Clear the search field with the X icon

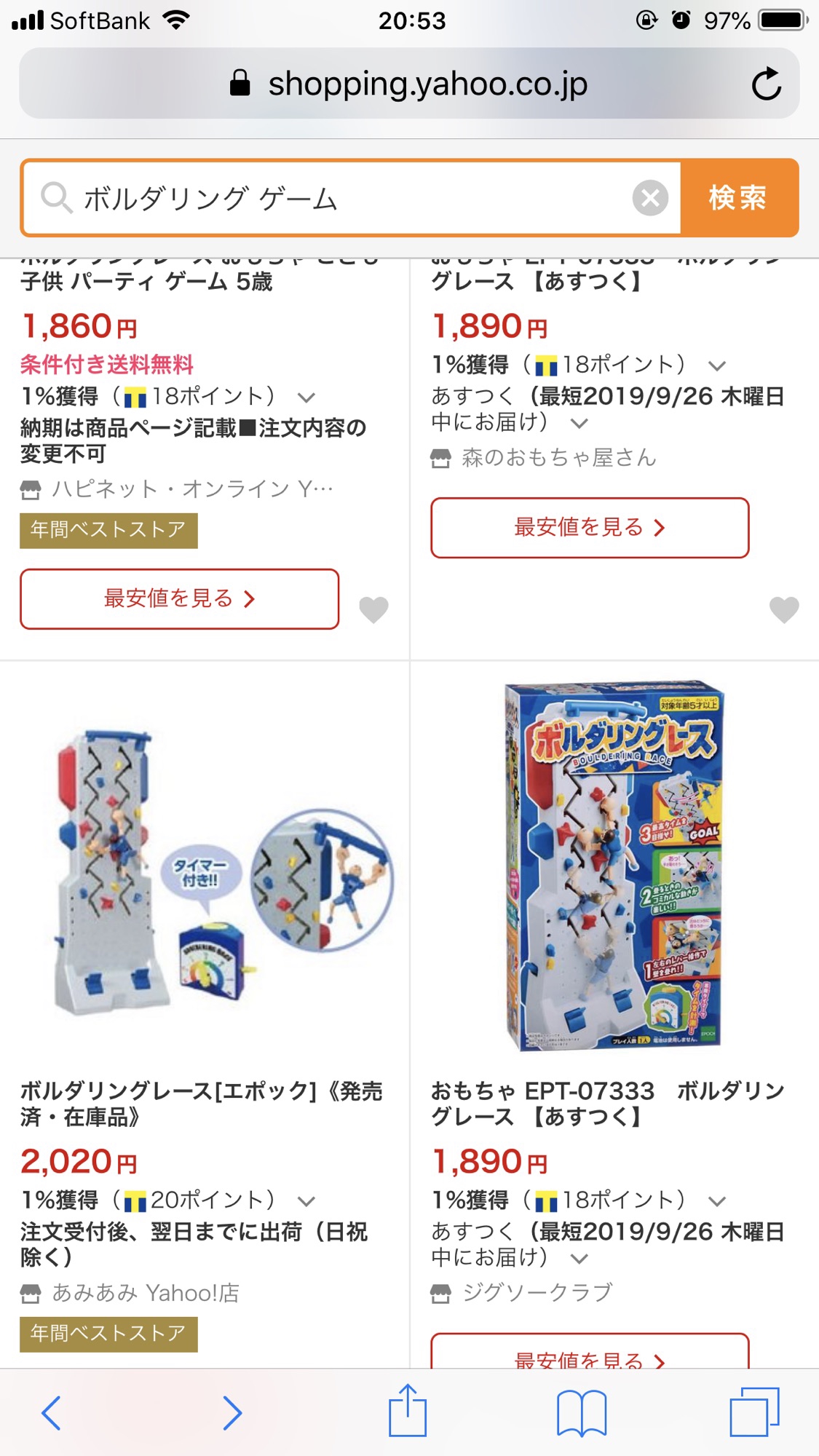coord(650,198)
